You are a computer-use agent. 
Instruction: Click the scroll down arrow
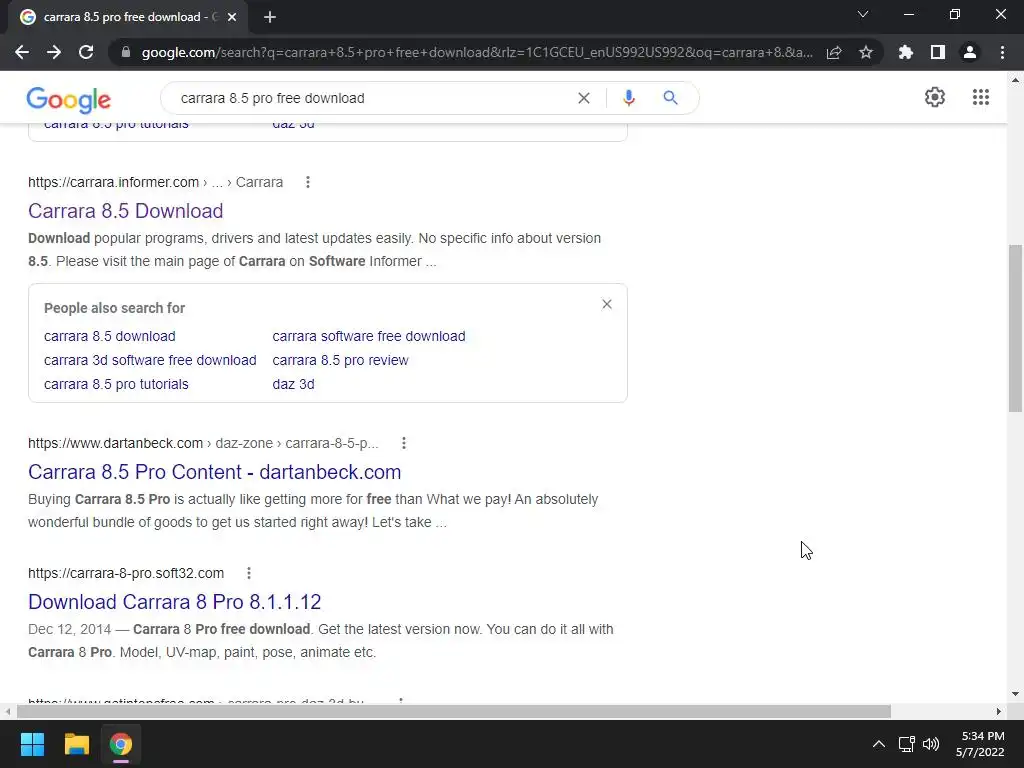coord(1015,694)
